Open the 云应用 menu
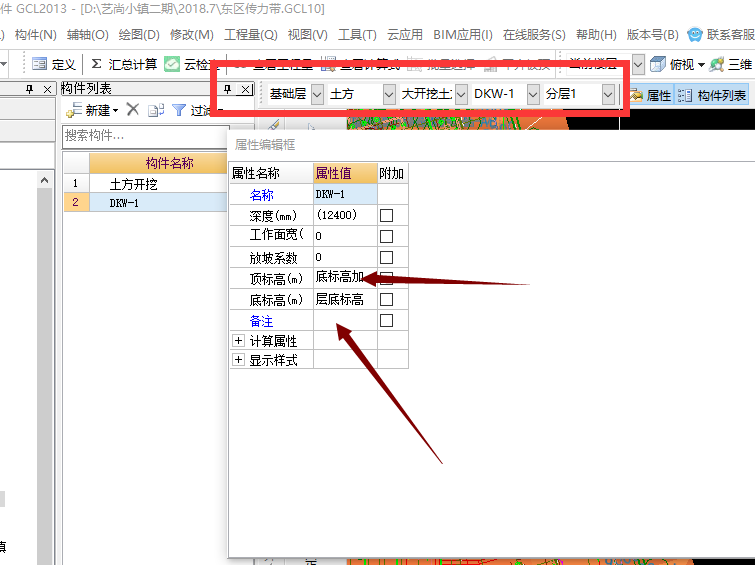 click(405, 35)
